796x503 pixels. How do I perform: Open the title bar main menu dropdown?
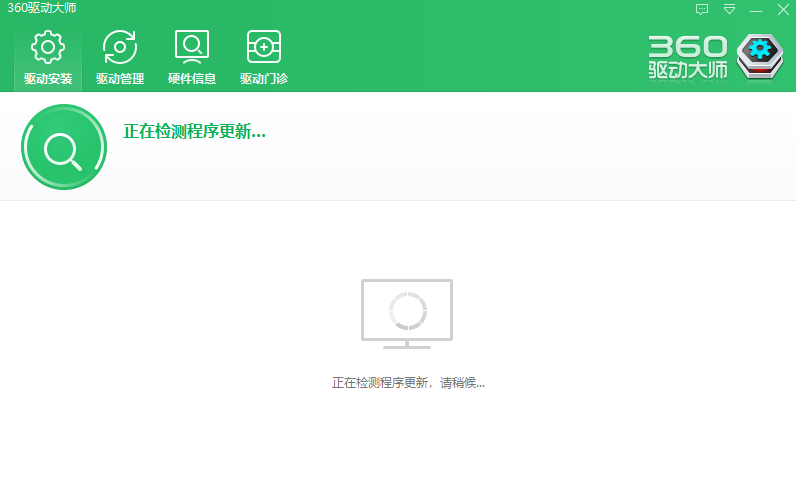pos(729,9)
